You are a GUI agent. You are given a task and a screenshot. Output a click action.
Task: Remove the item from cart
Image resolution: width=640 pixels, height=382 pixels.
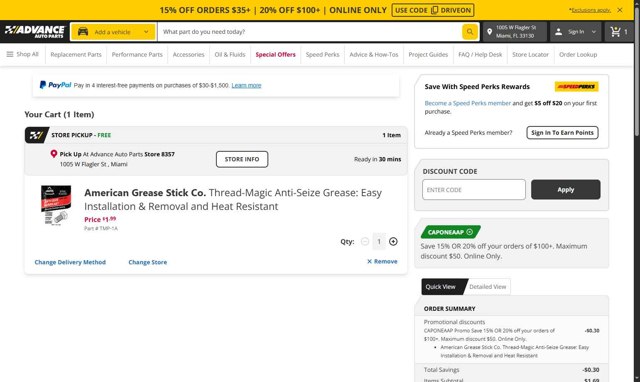tap(382, 261)
